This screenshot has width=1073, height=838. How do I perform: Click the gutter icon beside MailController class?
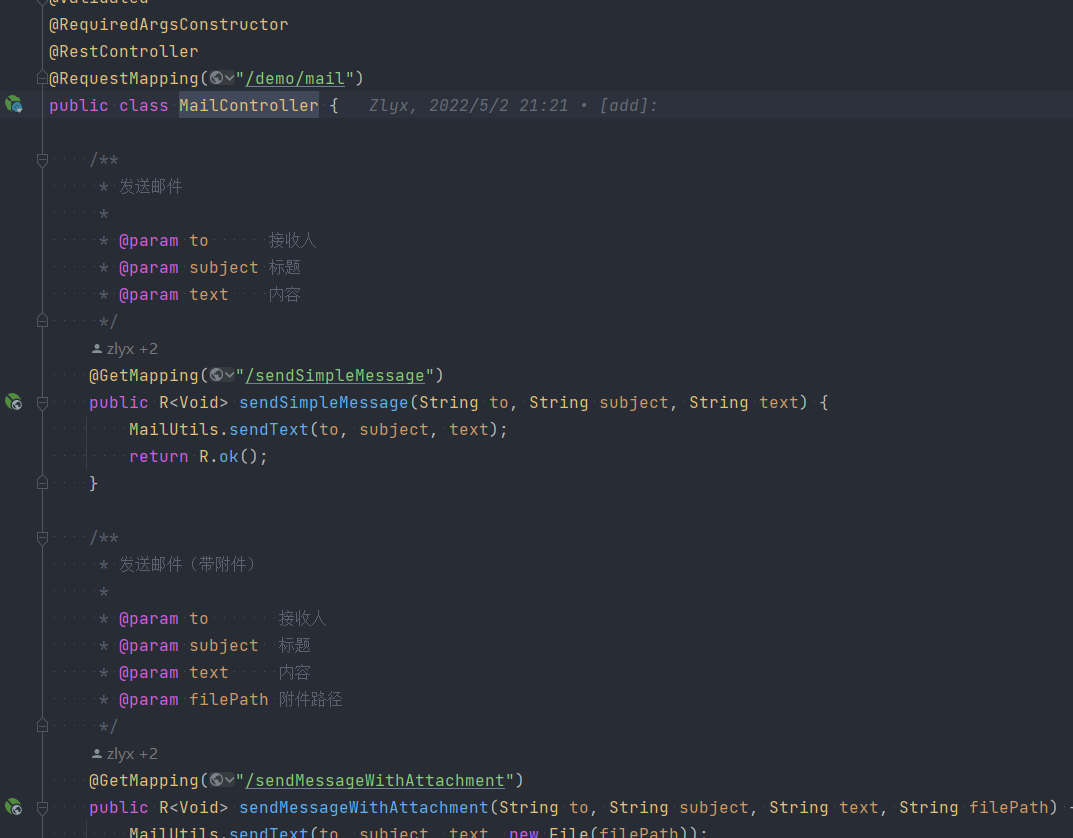click(14, 105)
